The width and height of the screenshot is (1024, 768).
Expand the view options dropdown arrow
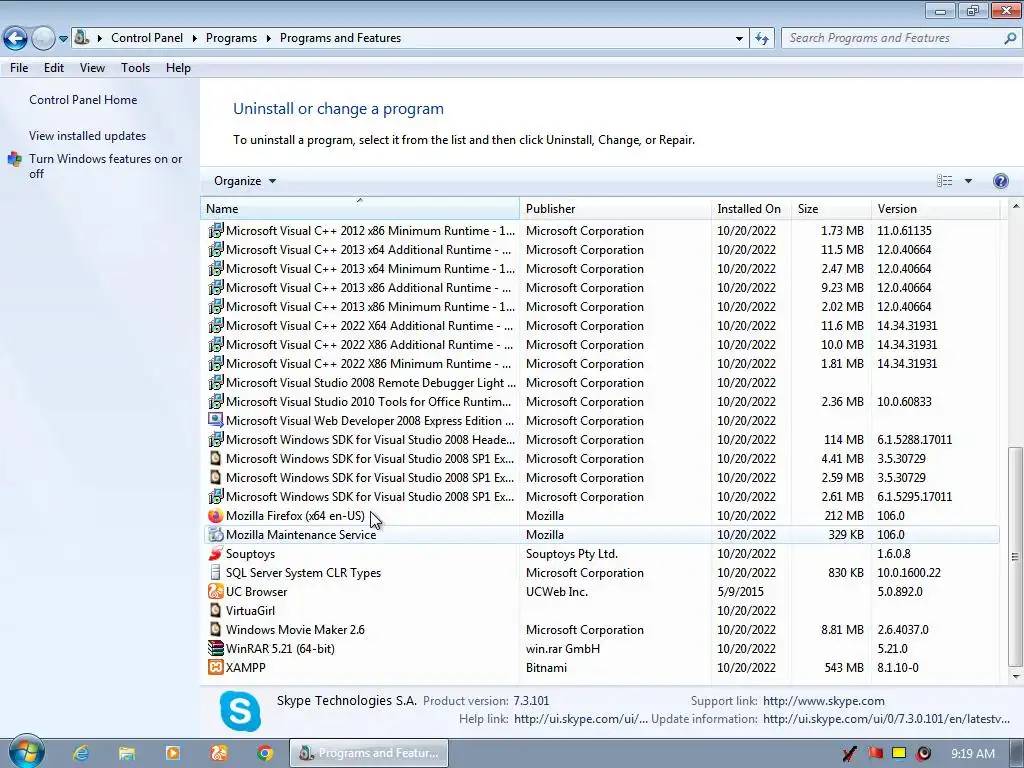968,181
